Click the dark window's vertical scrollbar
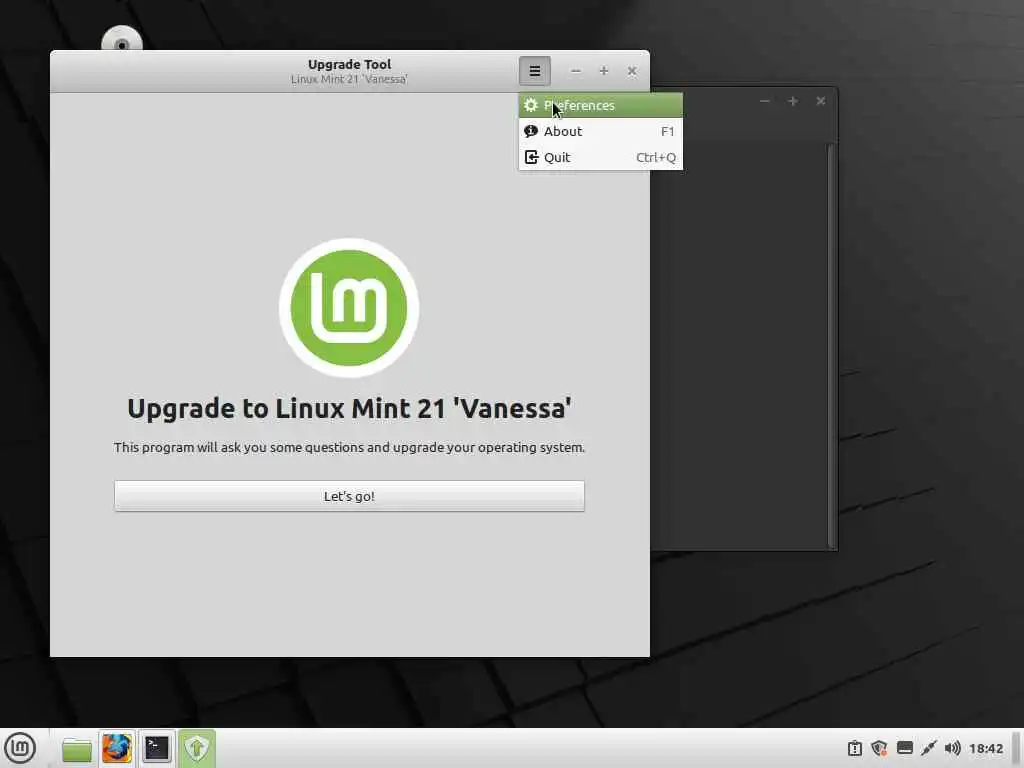 coord(831,346)
